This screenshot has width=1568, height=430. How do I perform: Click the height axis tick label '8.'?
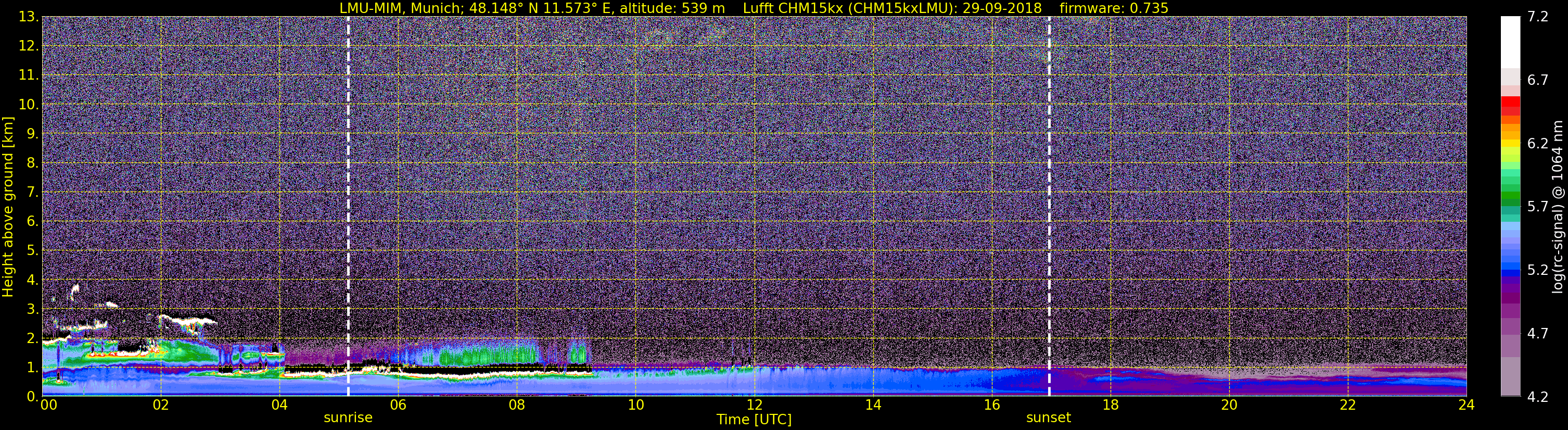(32, 162)
